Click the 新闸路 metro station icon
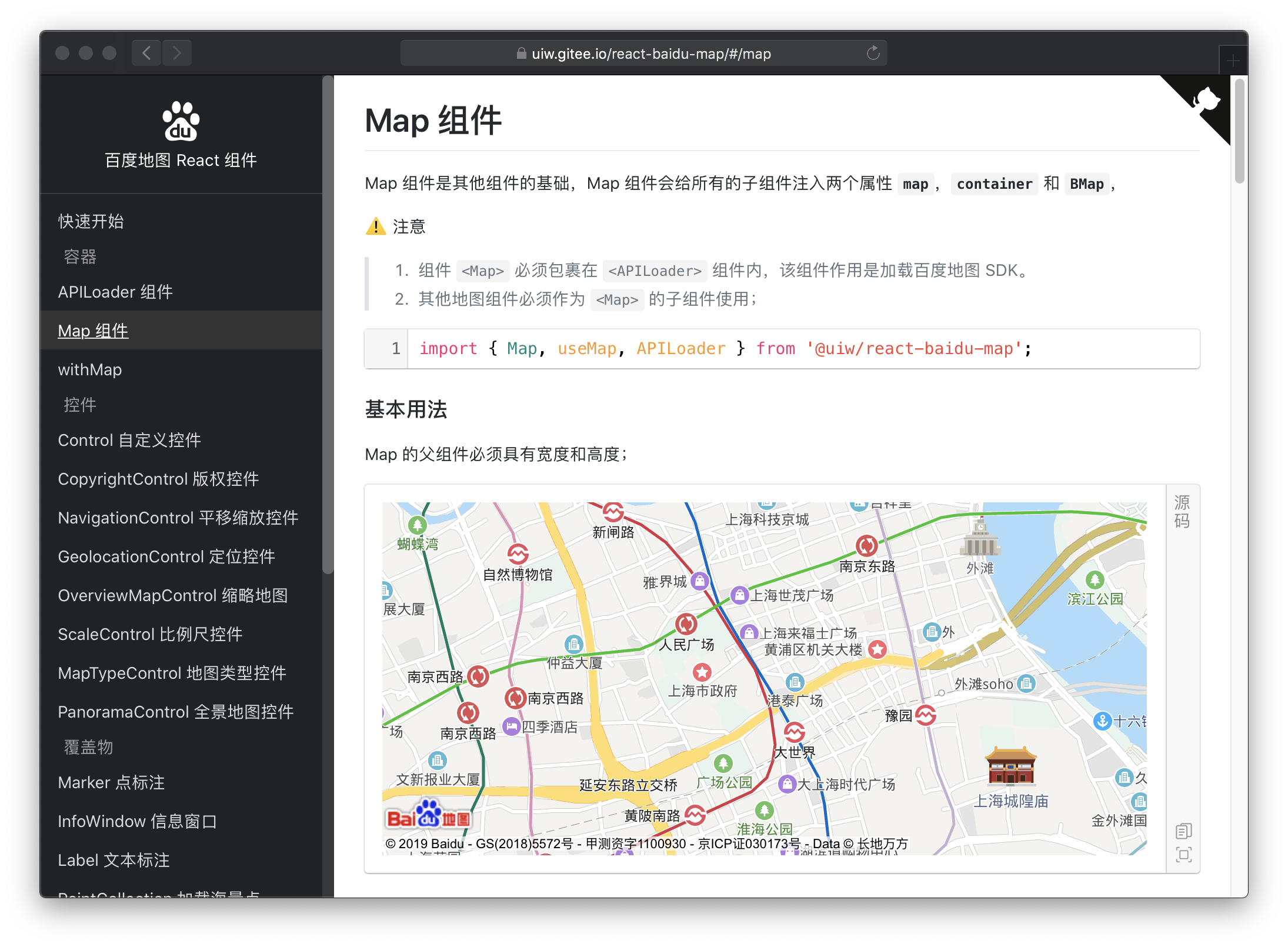 click(613, 512)
